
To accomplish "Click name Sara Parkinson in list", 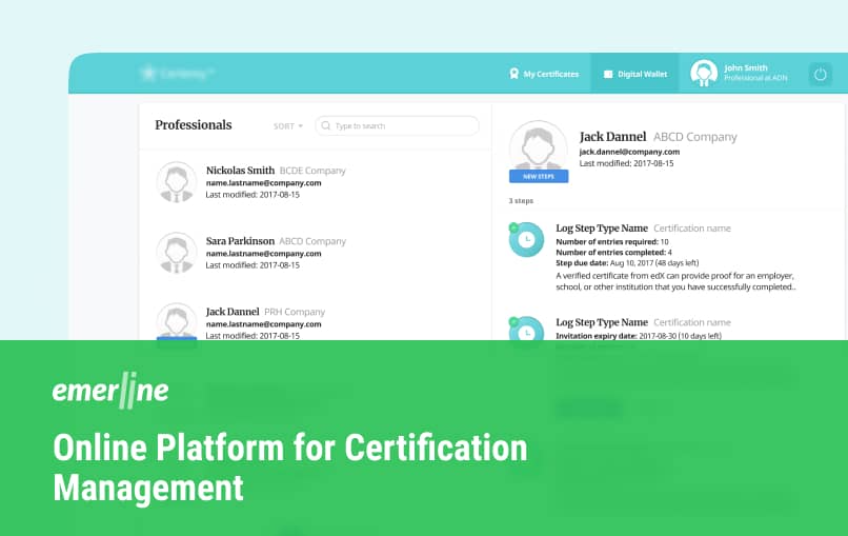I will (x=240, y=241).
